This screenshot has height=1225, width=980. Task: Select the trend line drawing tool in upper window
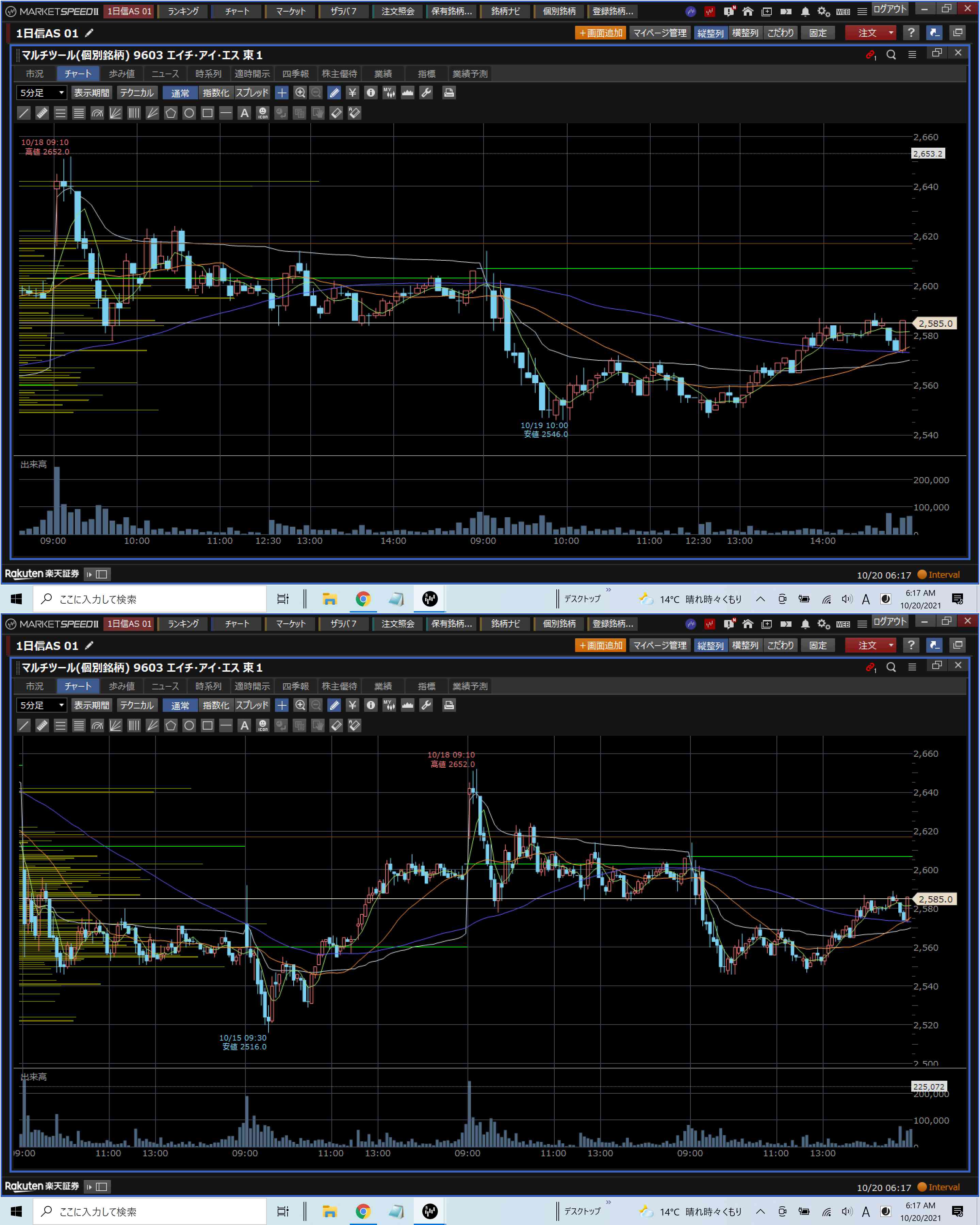[24, 113]
